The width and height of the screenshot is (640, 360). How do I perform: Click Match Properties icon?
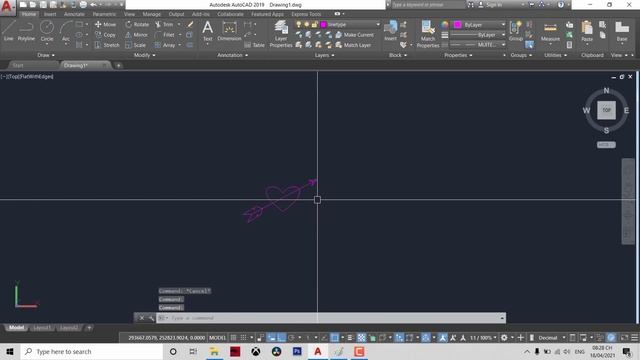click(x=428, y=34)
